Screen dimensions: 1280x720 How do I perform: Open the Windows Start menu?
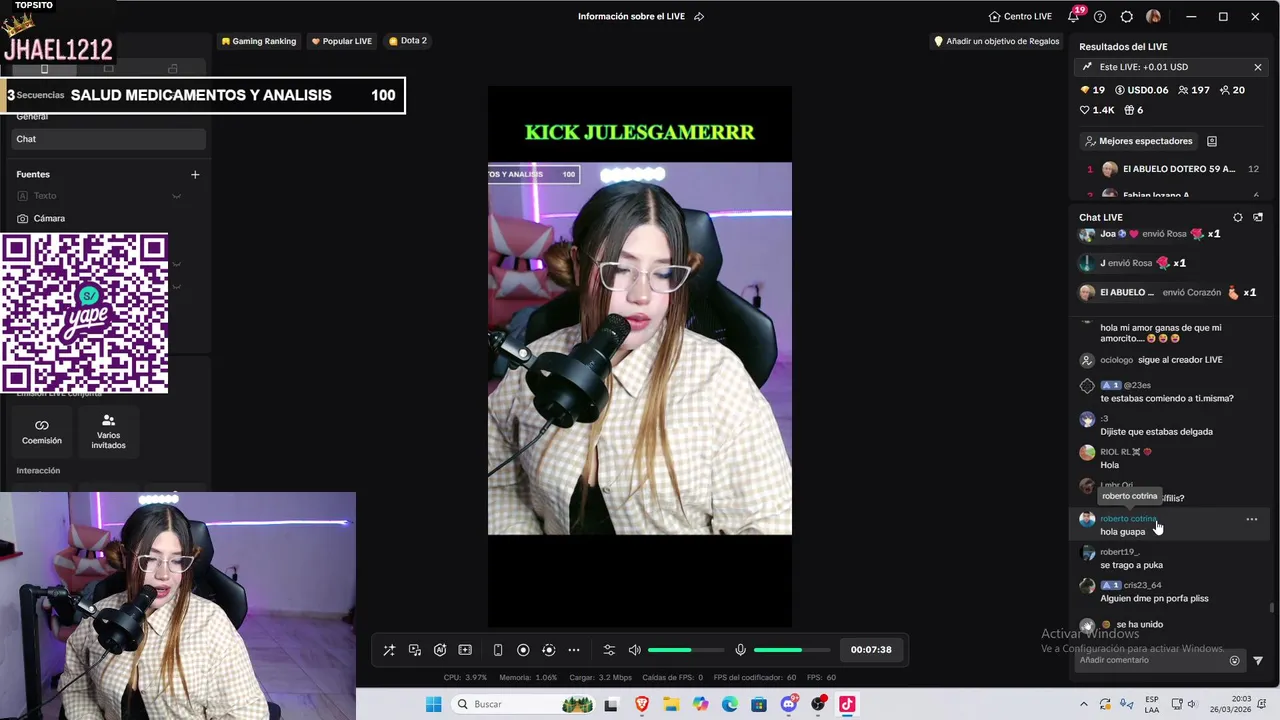[433, 704]
